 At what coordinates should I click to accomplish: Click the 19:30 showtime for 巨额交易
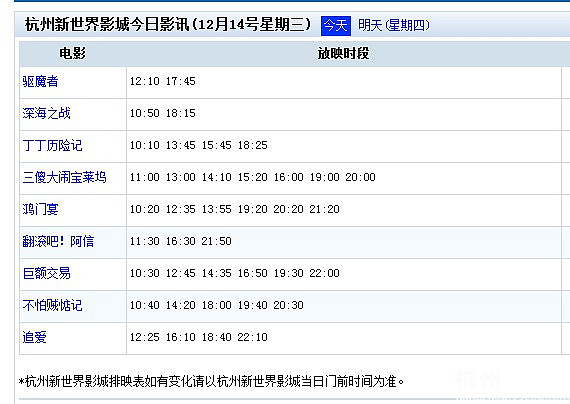pyautogui.click(x=289, y=273)
